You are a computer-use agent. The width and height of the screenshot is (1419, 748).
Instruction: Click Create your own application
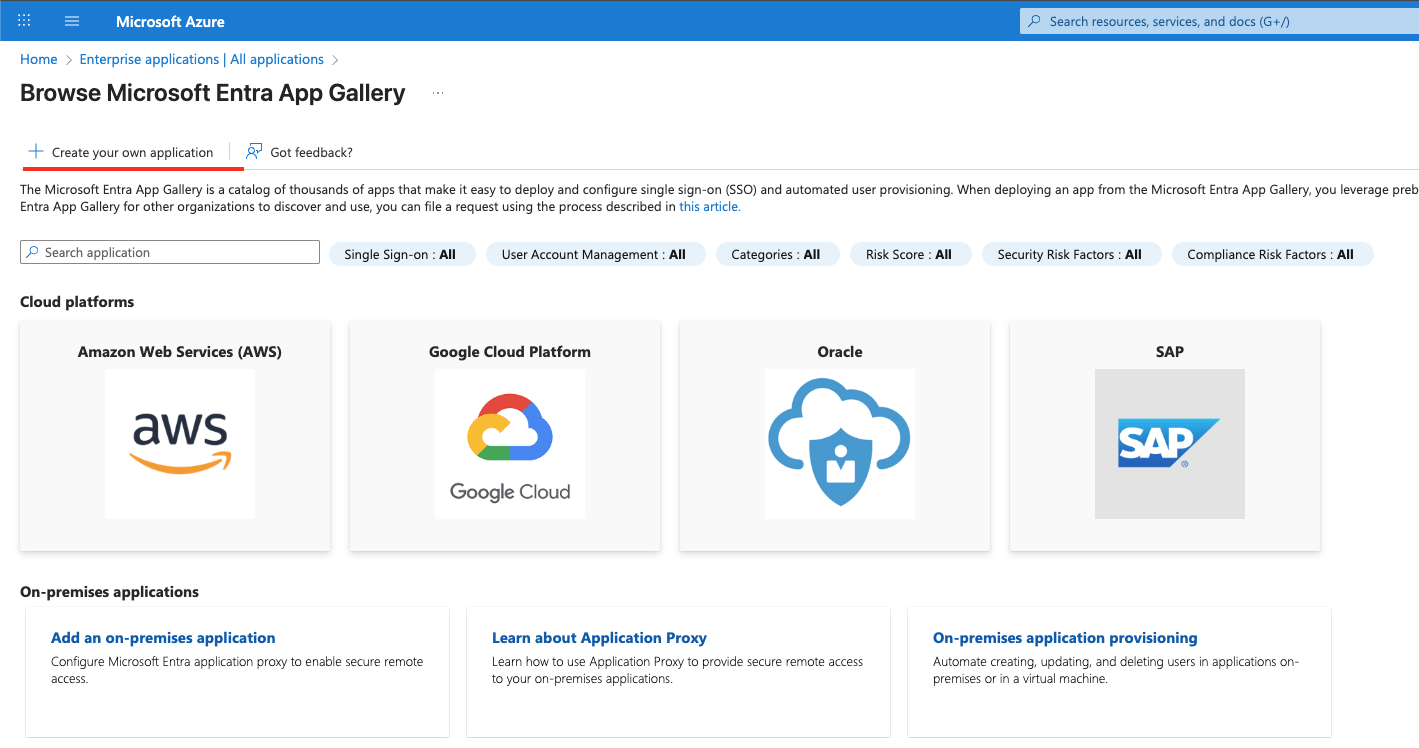(x=133, y=151)
